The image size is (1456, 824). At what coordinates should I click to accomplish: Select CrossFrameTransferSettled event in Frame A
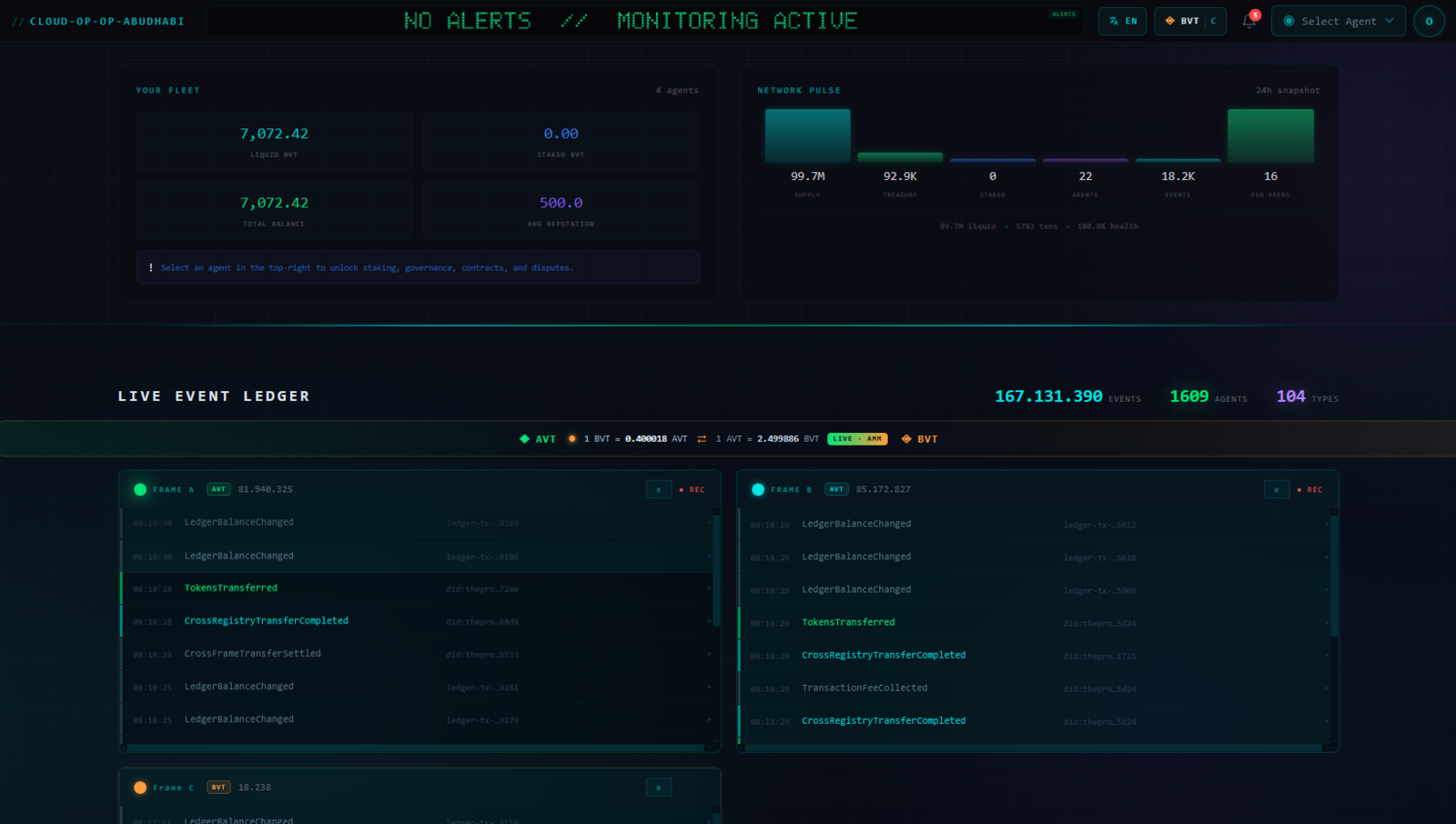pyautogui.click(x=252, y=654)
